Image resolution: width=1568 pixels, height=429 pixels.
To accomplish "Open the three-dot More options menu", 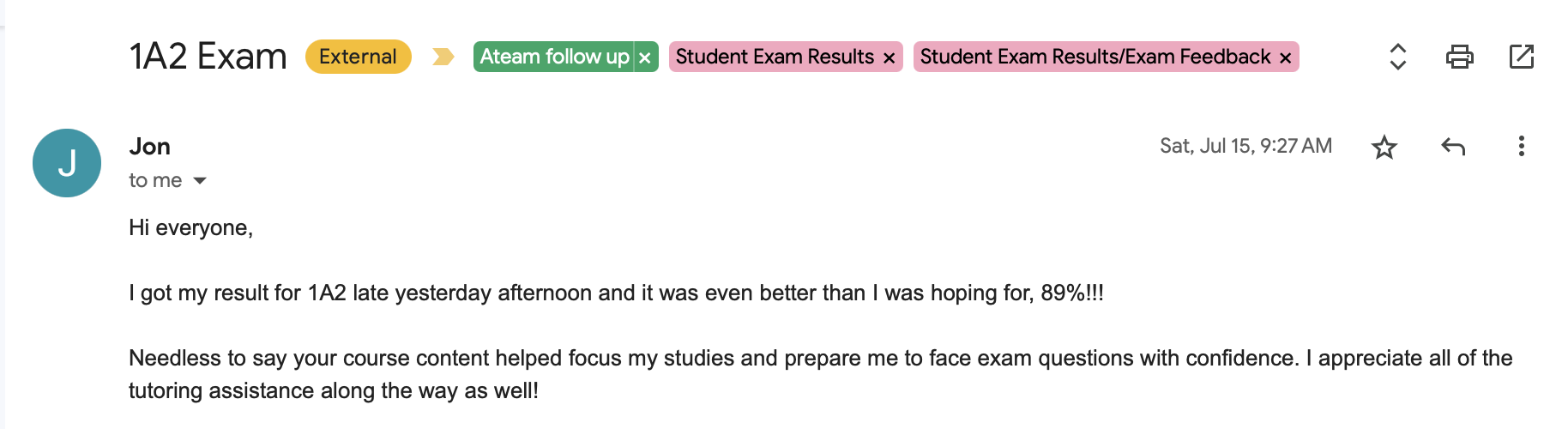I will point(1521,146).
